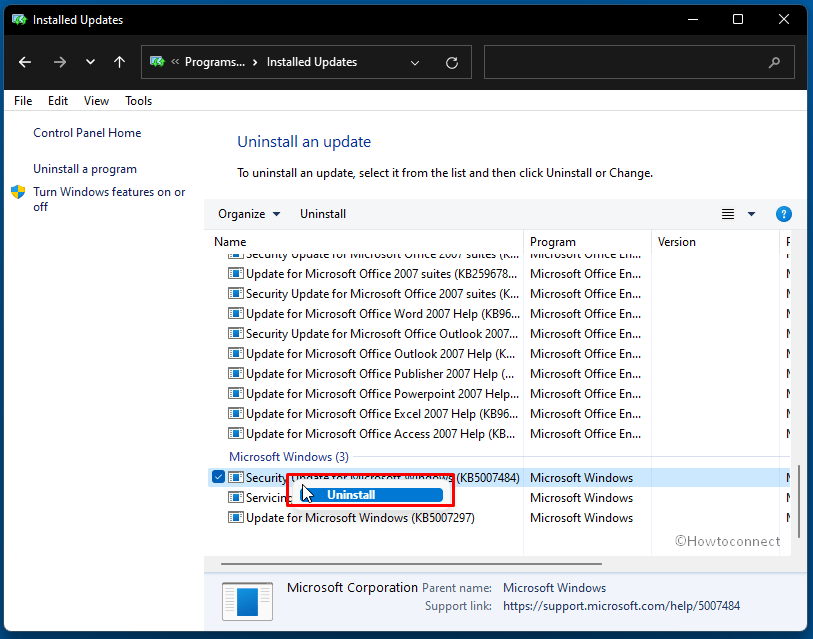Image resolution: width=813 pixels, height=639 pixels.
Task: Click the icon of Office Powerpoint 2007 Help update
Action: [x=236, y=394]
